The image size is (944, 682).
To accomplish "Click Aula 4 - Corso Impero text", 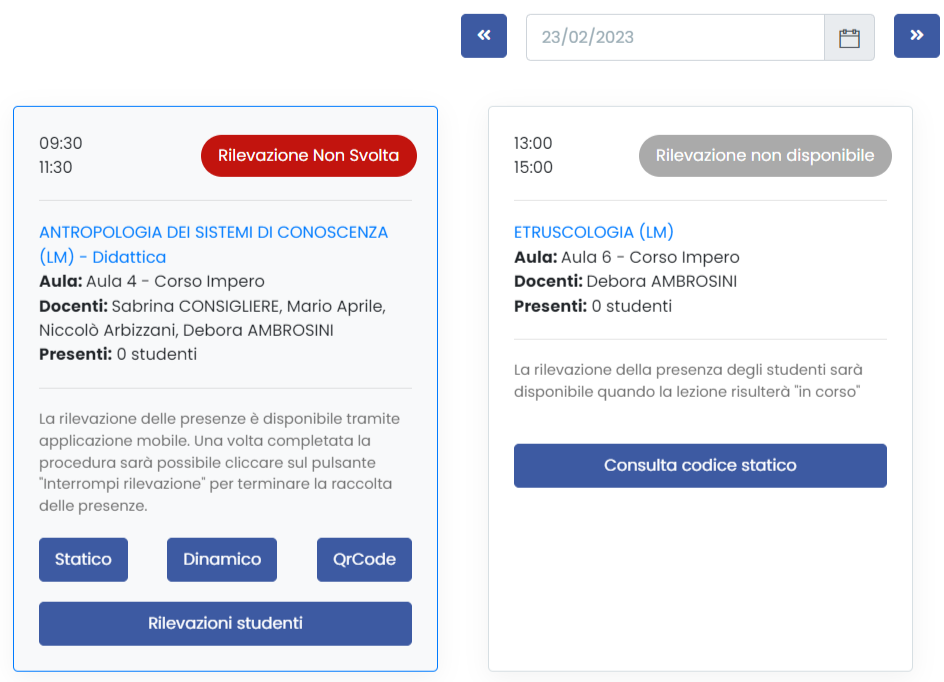I will tap(175, 282).
